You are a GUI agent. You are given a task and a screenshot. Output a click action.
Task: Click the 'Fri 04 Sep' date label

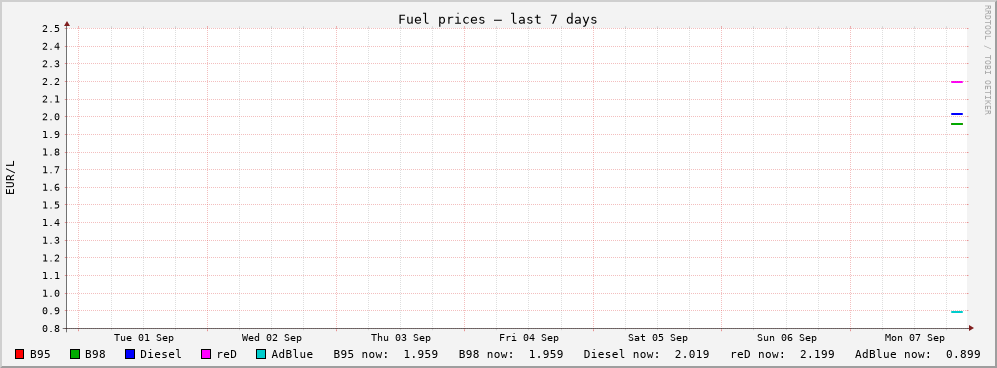coord(529,337)
